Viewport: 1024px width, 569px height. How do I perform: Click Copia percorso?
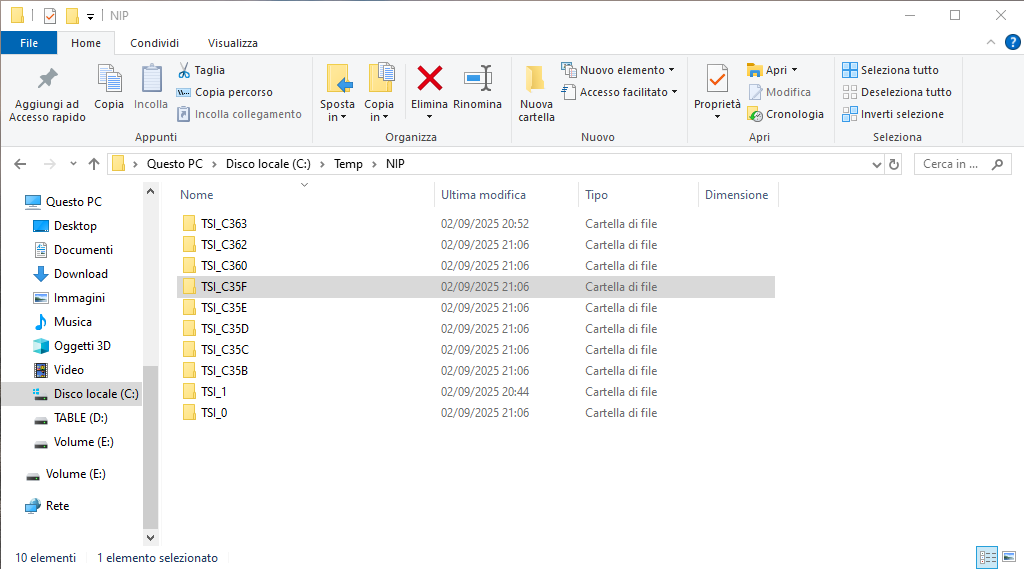225,92
